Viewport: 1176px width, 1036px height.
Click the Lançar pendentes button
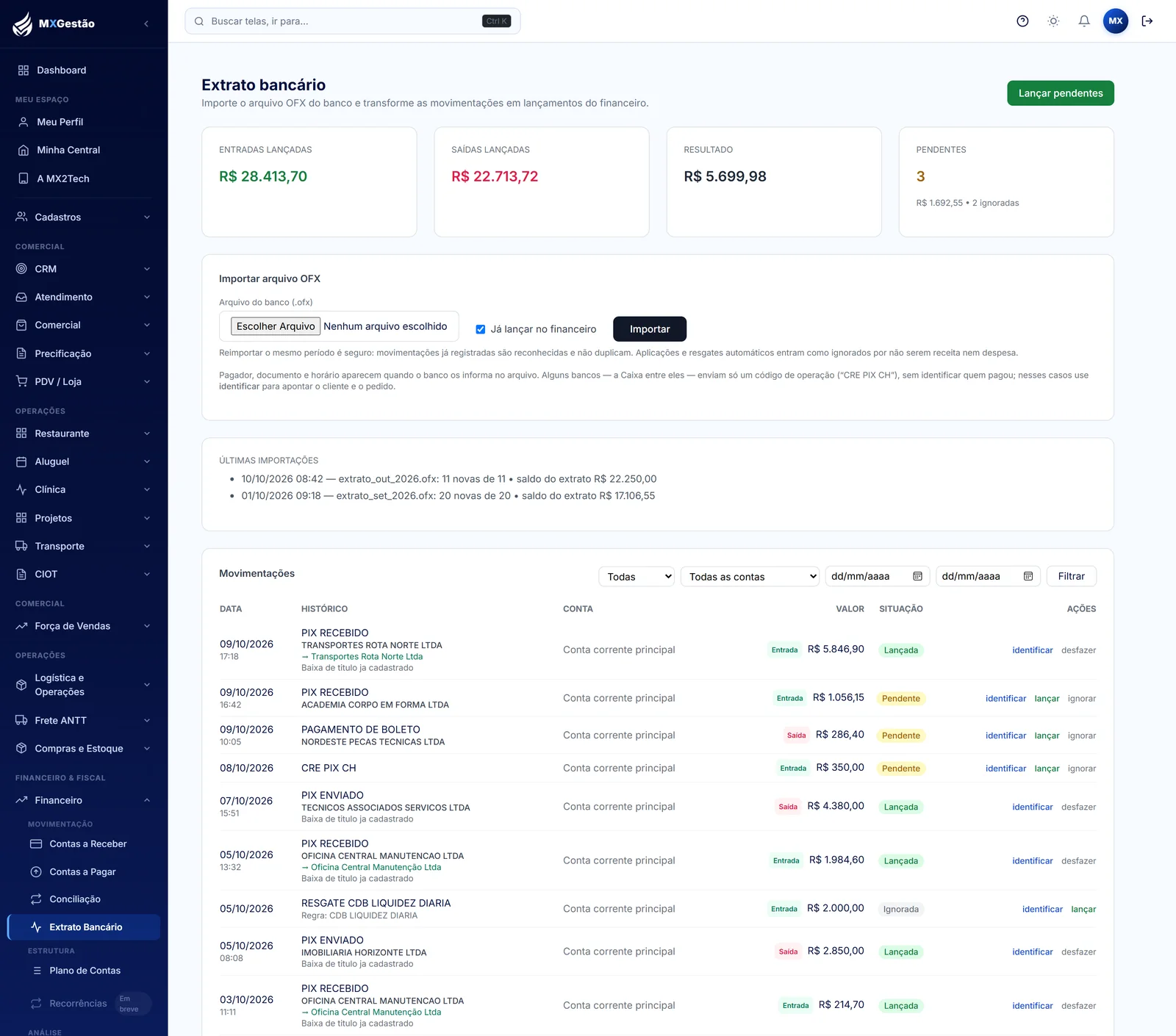coord(1061,93)
